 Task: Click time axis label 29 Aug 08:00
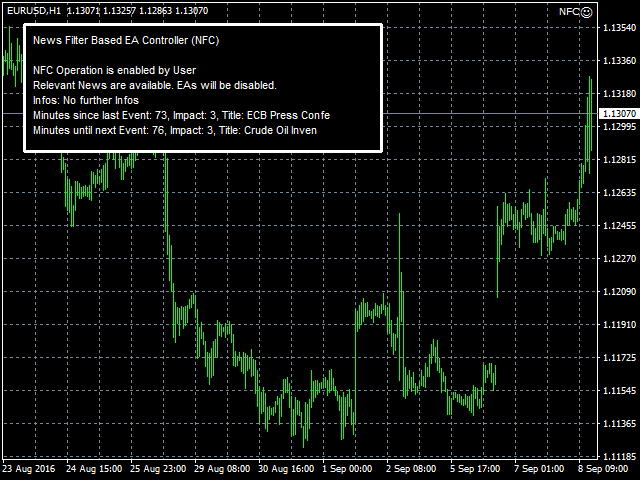point(222,469)
